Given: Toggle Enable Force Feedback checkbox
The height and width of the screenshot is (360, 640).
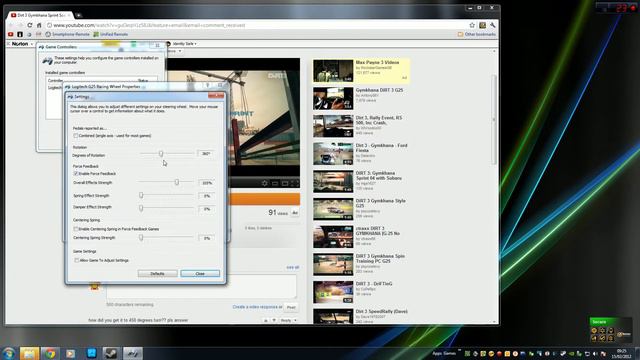Looking at the screenshot, I should [x=76, y=173].
